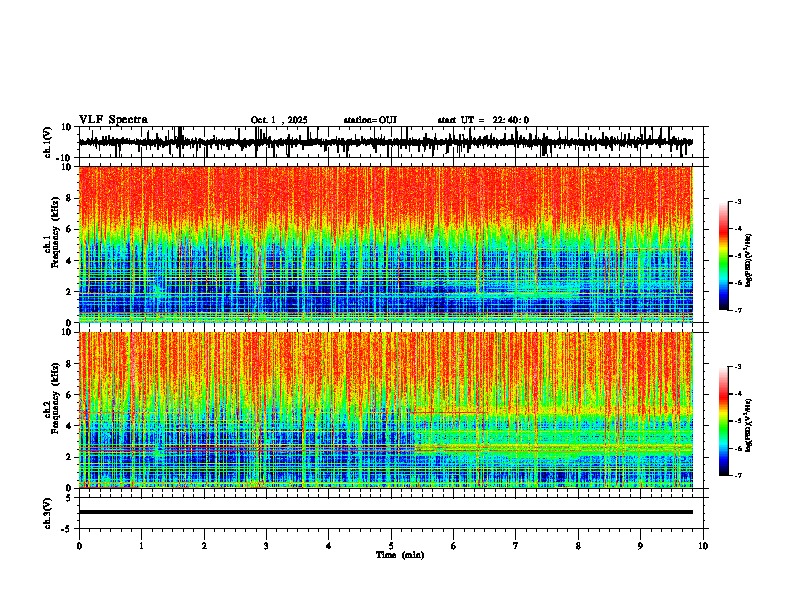Click the ch.1 voltage waveform trace panel

click(x=393, y=142)
